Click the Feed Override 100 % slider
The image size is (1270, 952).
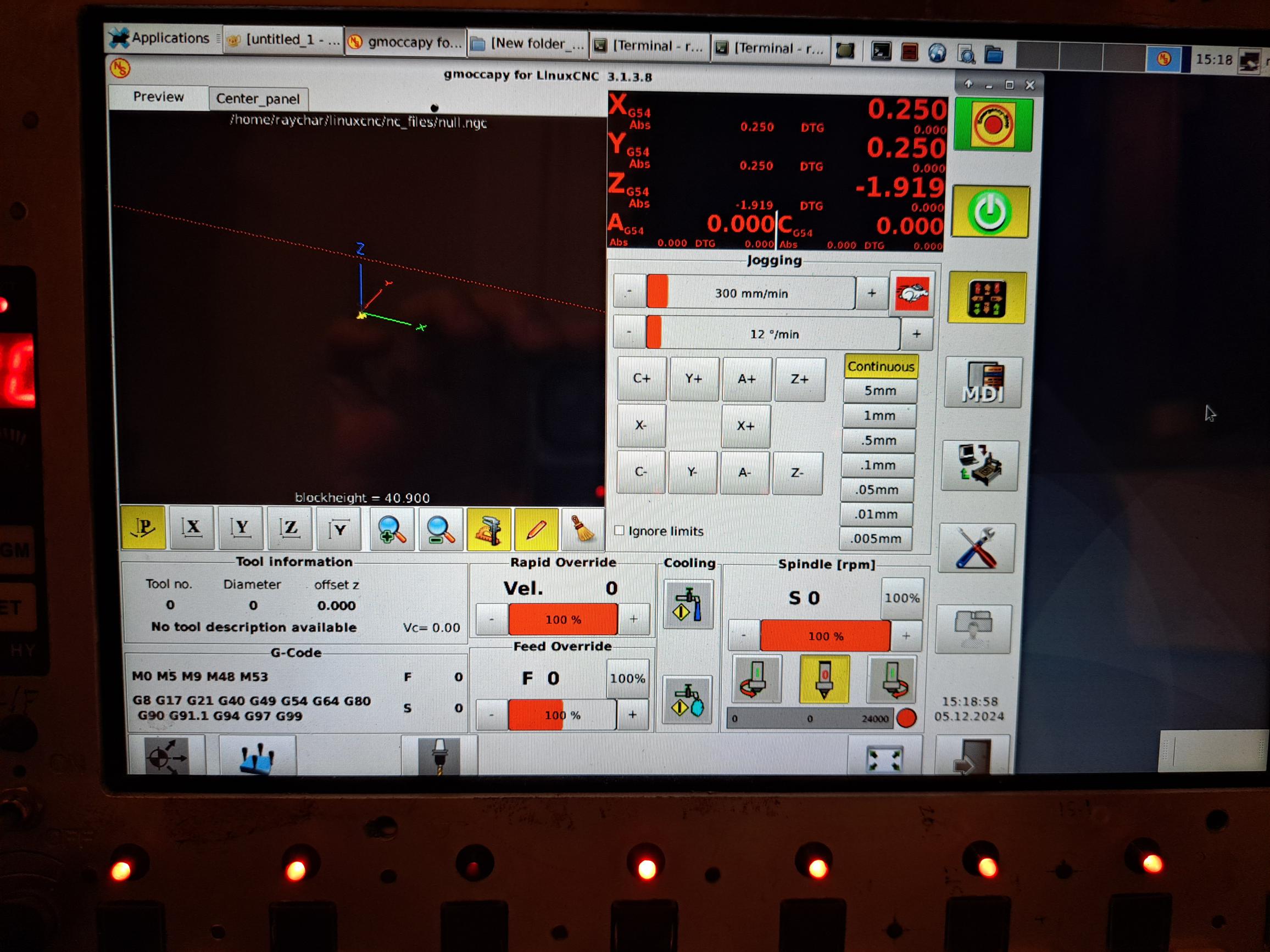click(562, 715)
